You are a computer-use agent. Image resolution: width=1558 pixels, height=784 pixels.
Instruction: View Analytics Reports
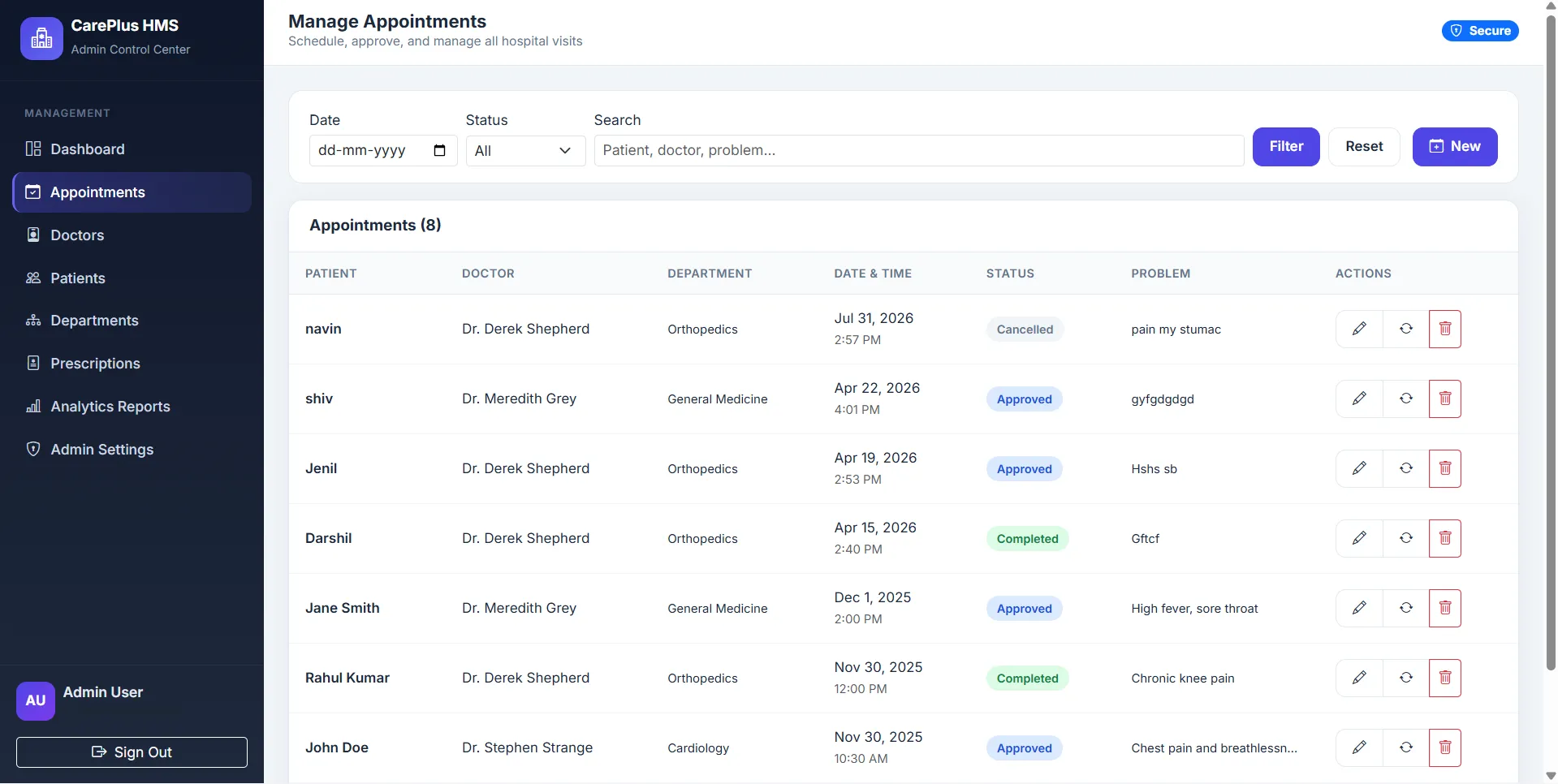click(x=132, y=407)
